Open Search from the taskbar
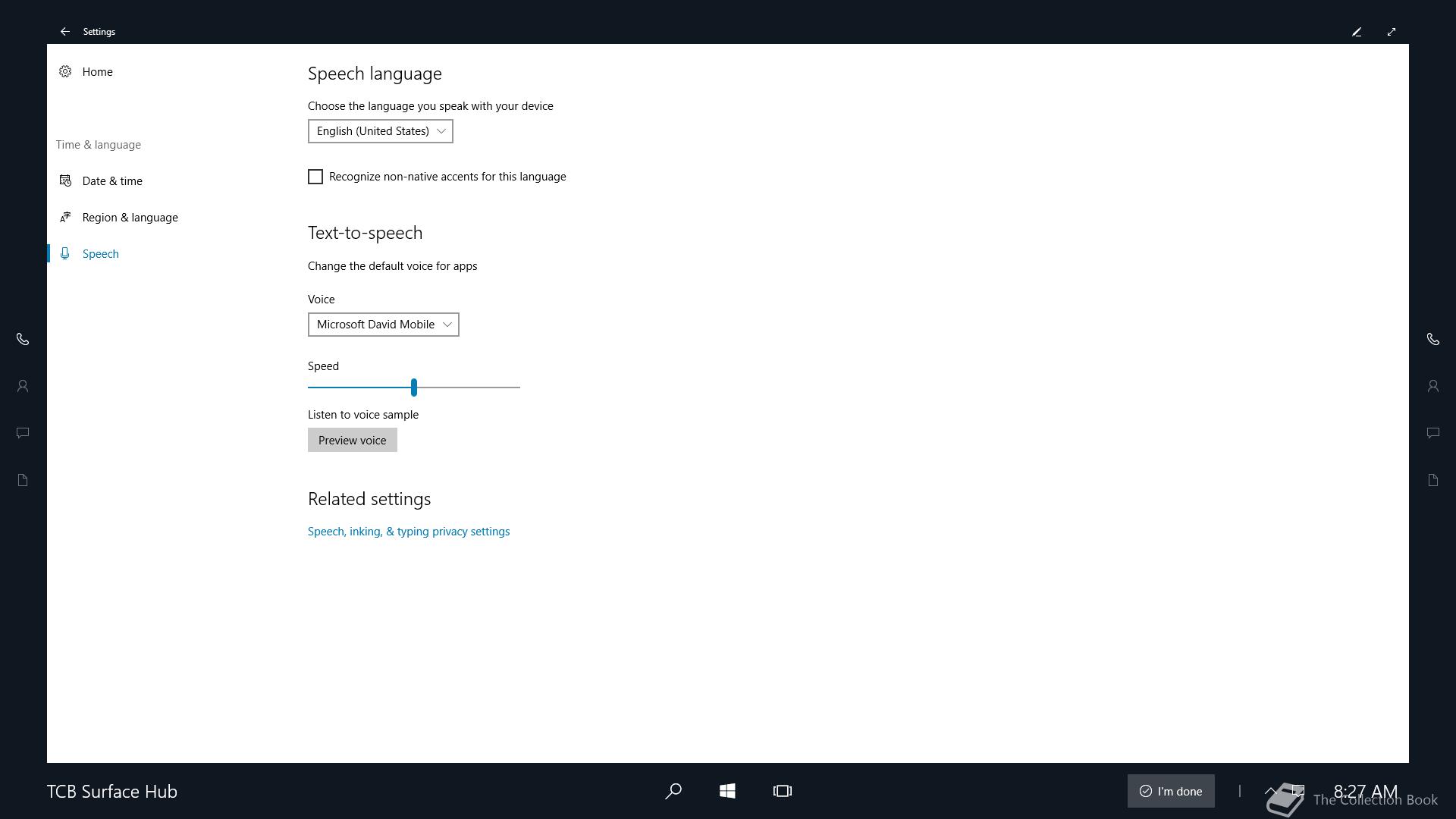Viewport: 1456px width, 819px height. click(673, 791)
